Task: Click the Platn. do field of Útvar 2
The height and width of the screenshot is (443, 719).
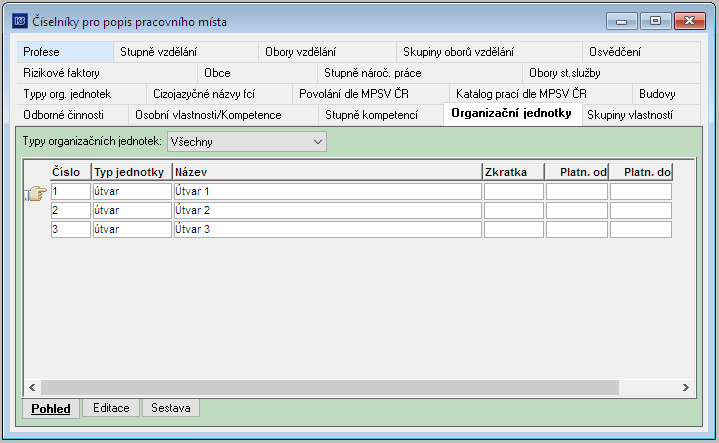Action: [x=641, y=210]
